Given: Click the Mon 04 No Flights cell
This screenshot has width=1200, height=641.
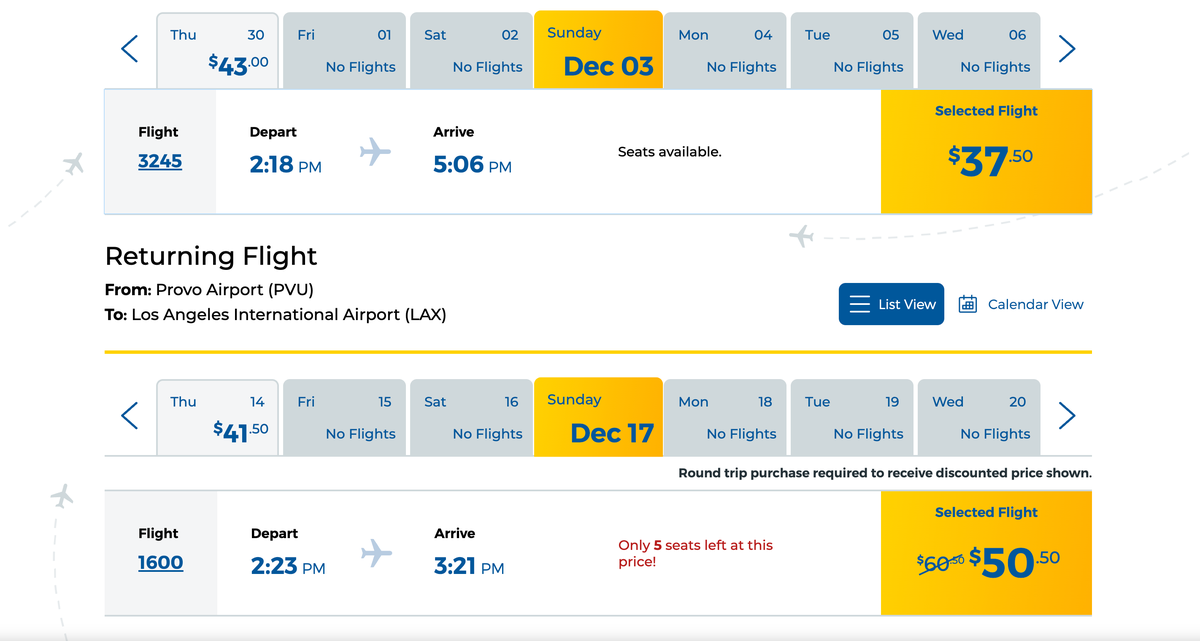Looking at the screenshot, I should pyautogui.click(x=725, y=49).
